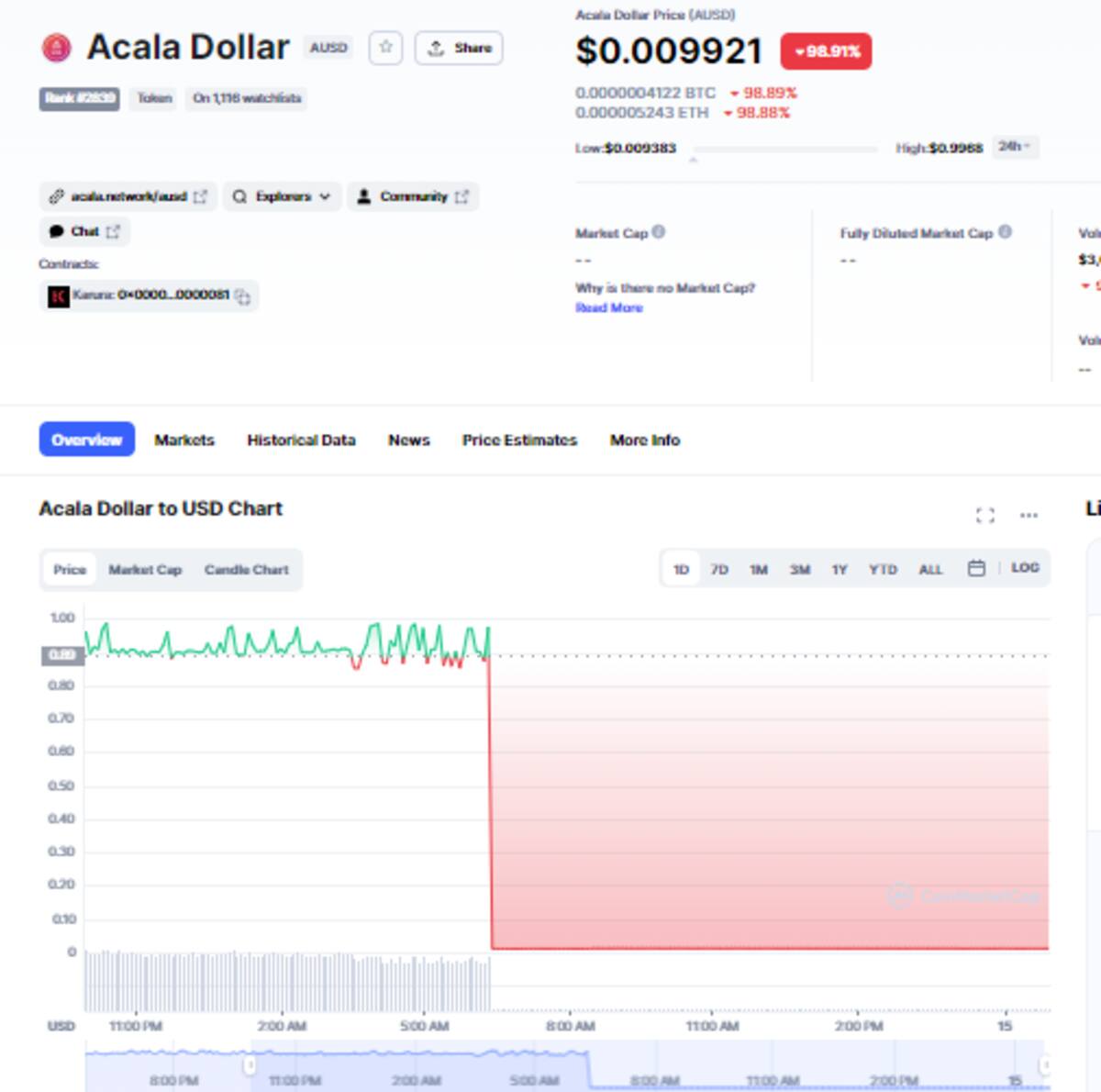
Task: Select the Price chart mode
Action: [70, 570]
